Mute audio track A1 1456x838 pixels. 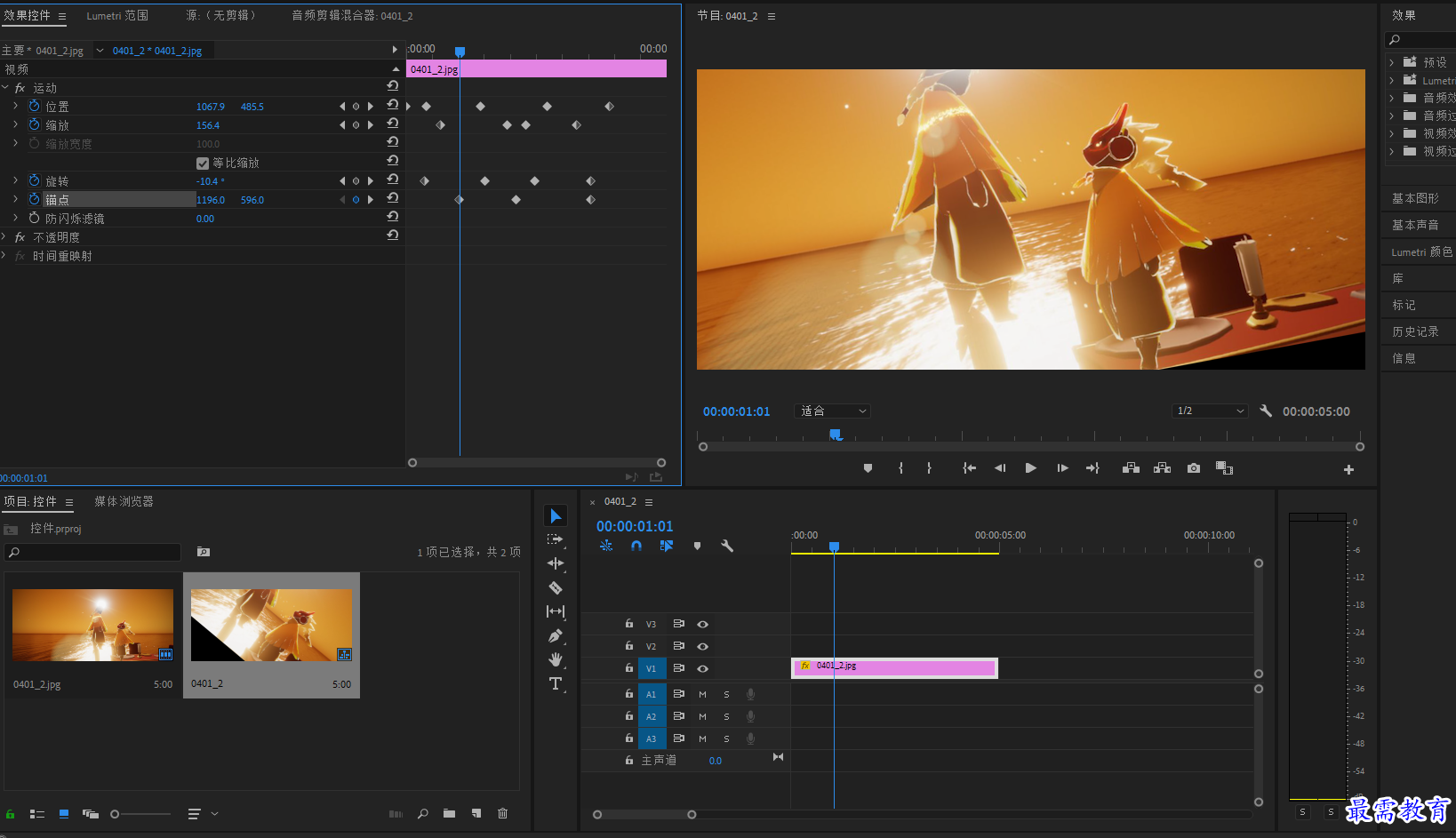702,694
